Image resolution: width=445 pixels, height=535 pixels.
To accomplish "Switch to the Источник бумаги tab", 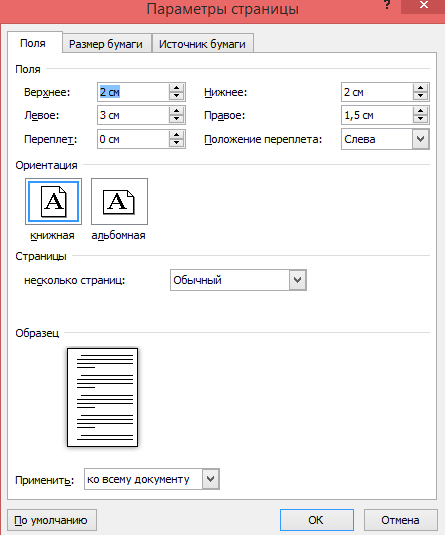I will (202, 44).
